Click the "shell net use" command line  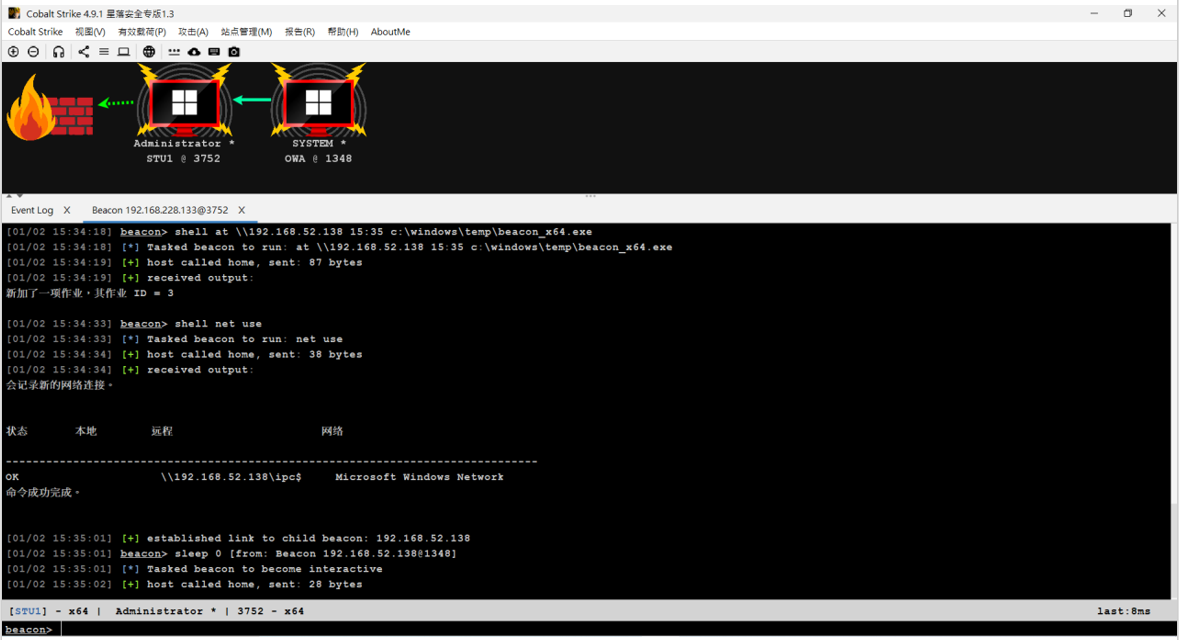pyautogui.click(x=134, y=324)
